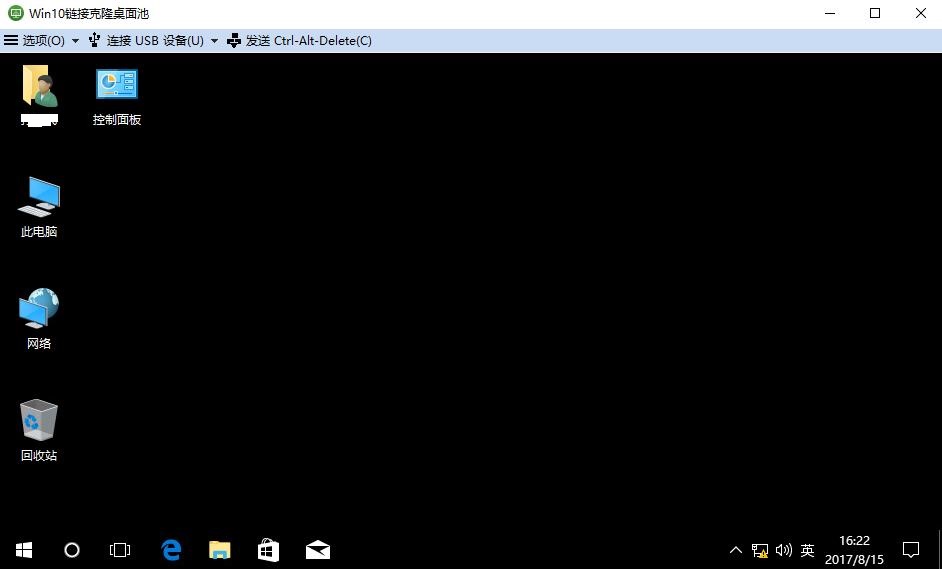Viewport: 942px width, 569px height.
Task: Open the clock showing 16:22
Action: click(854, 550)
